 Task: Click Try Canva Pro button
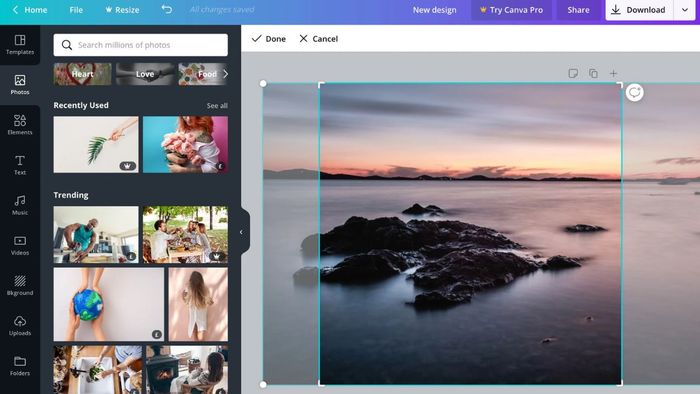tap(512, 10)
